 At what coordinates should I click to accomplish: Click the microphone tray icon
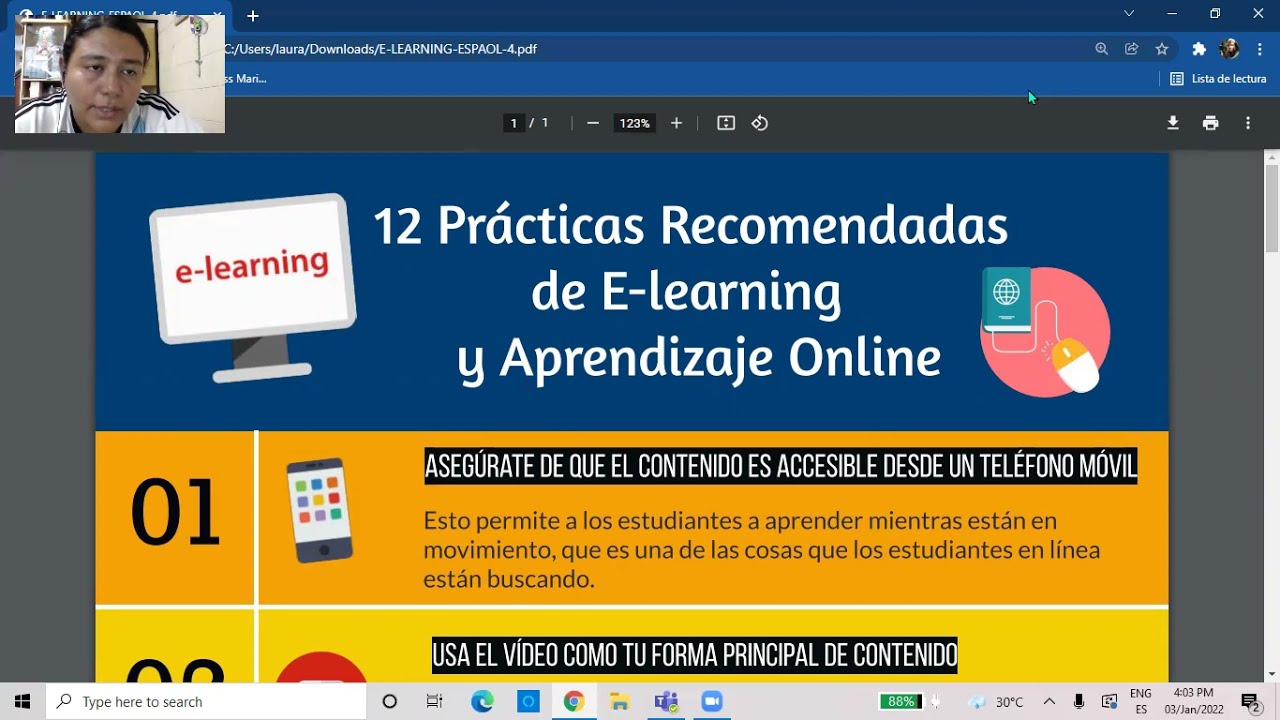click(1079, 701)
